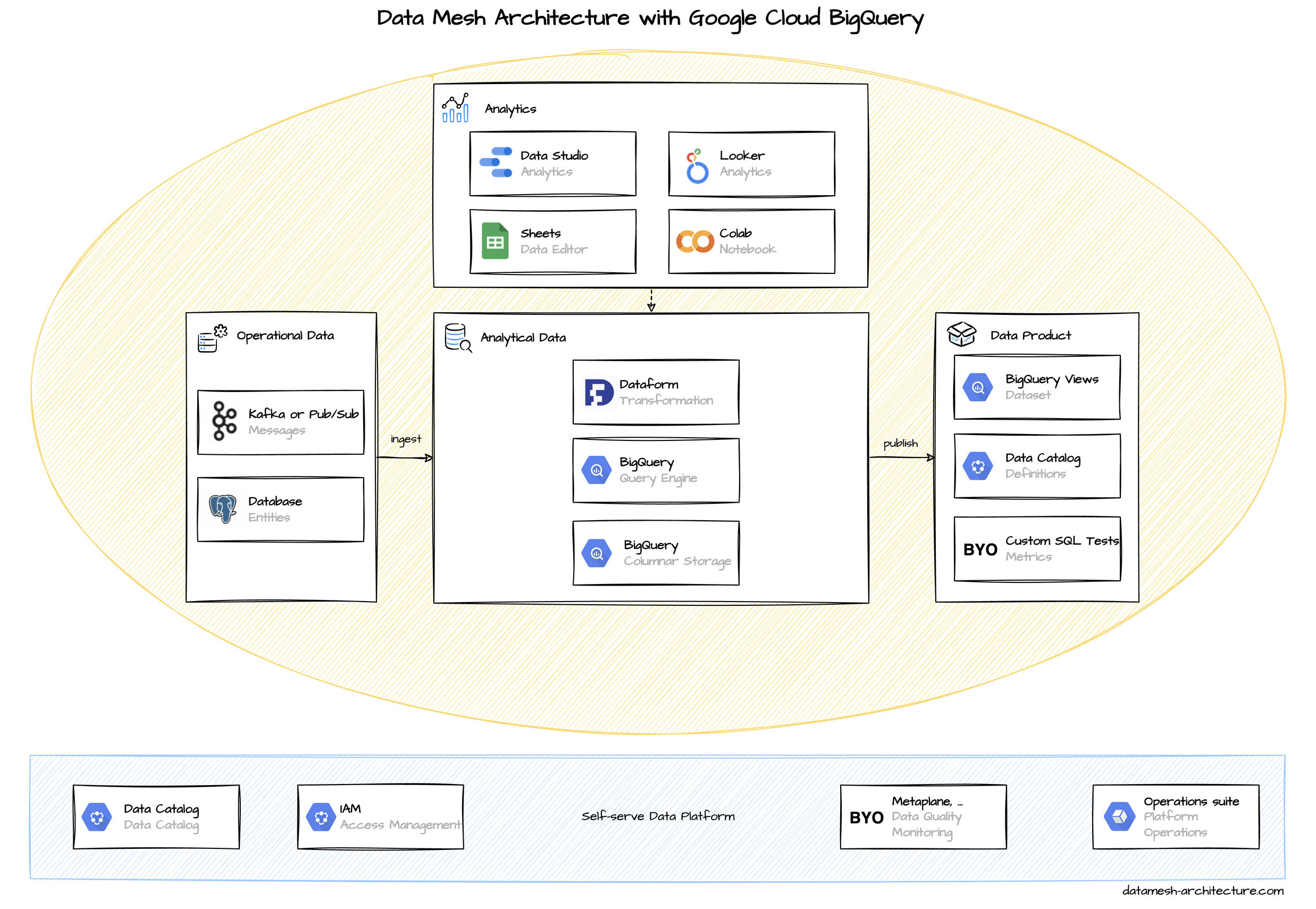Click the BigQuery Columnar Storage hexagon icon

596,554
